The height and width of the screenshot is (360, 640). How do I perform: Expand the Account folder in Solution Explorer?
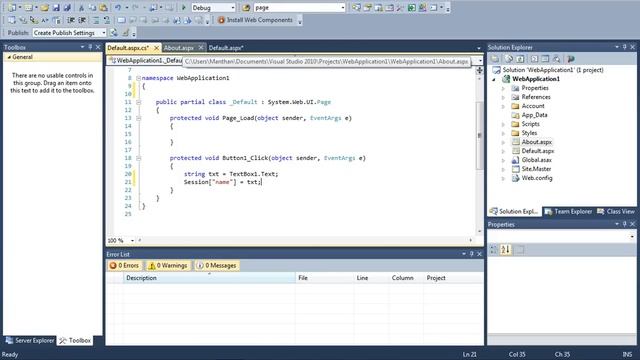(x=503, y=106)
